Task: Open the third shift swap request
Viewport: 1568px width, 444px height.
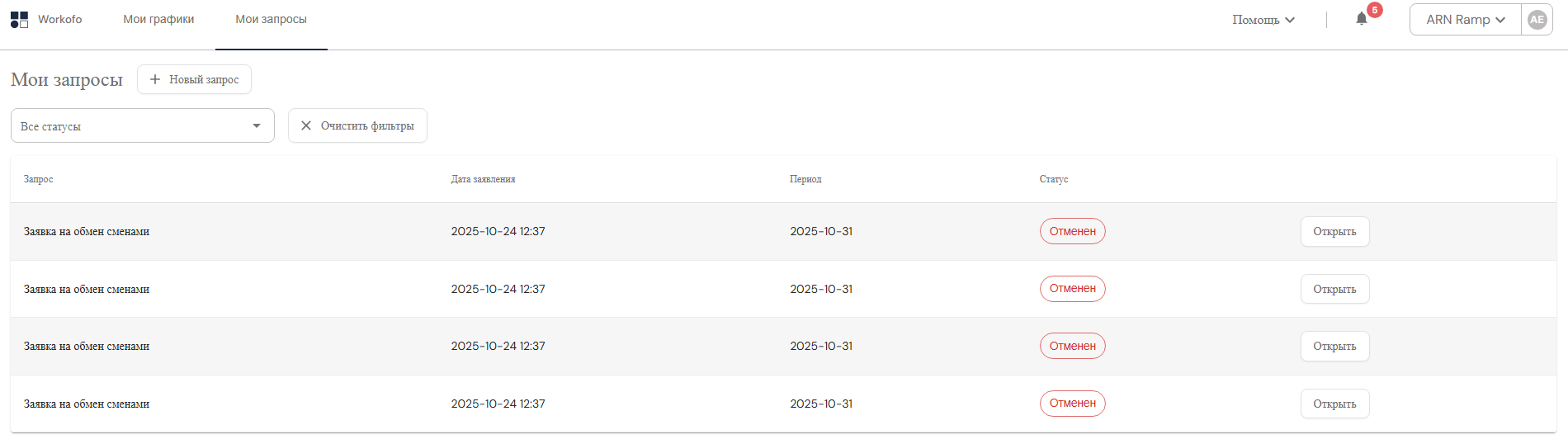Action: (x=1334, y=347)
